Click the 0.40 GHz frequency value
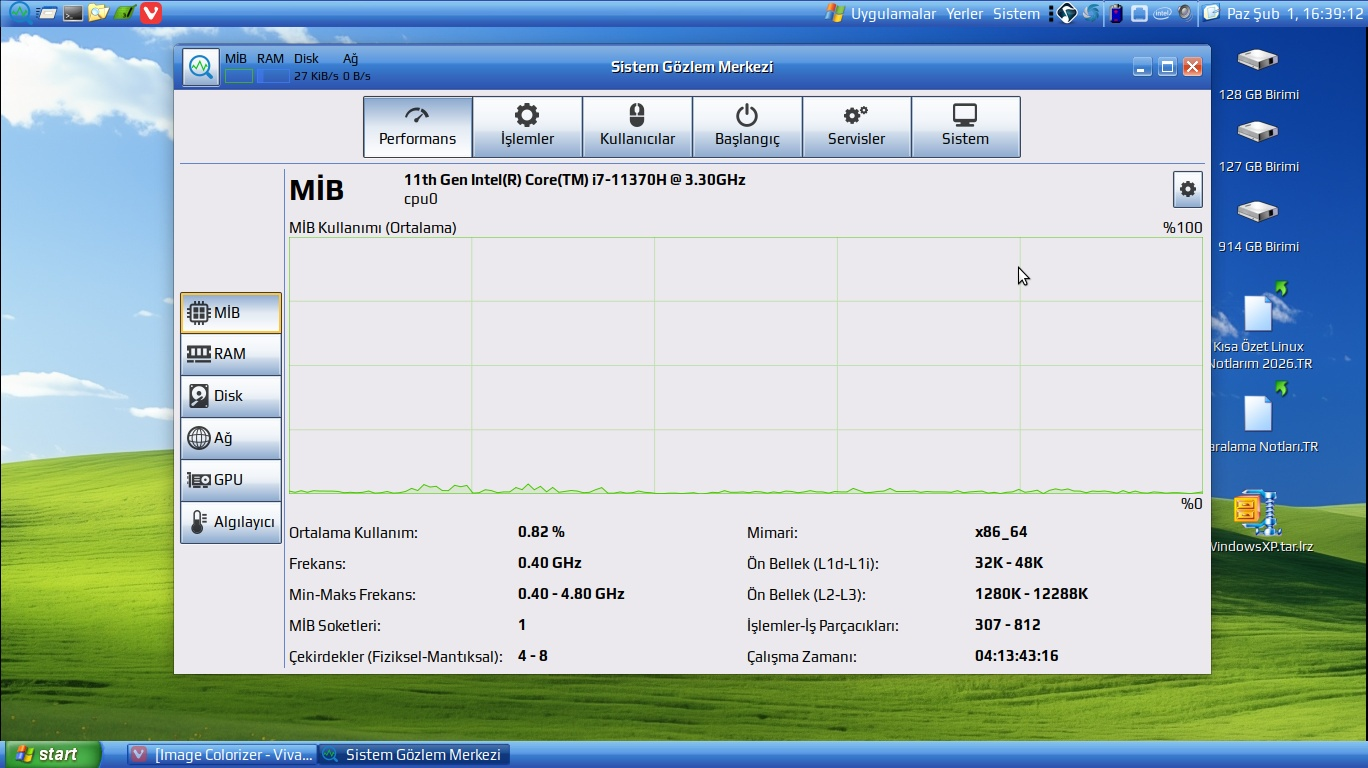Screen dimensions: 1368x768 pos(550,563)
